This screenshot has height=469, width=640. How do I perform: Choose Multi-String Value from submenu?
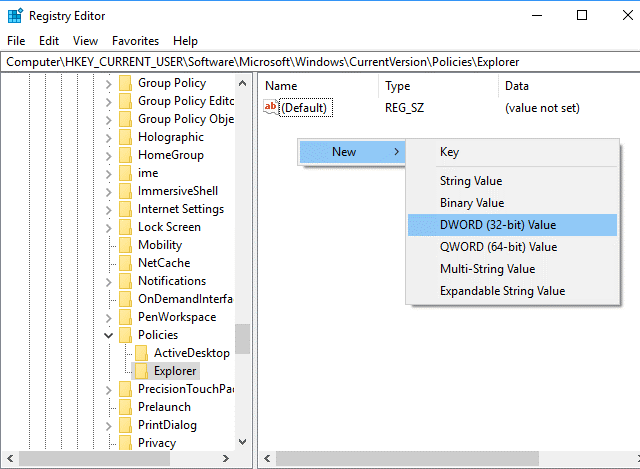coord(512,269)
